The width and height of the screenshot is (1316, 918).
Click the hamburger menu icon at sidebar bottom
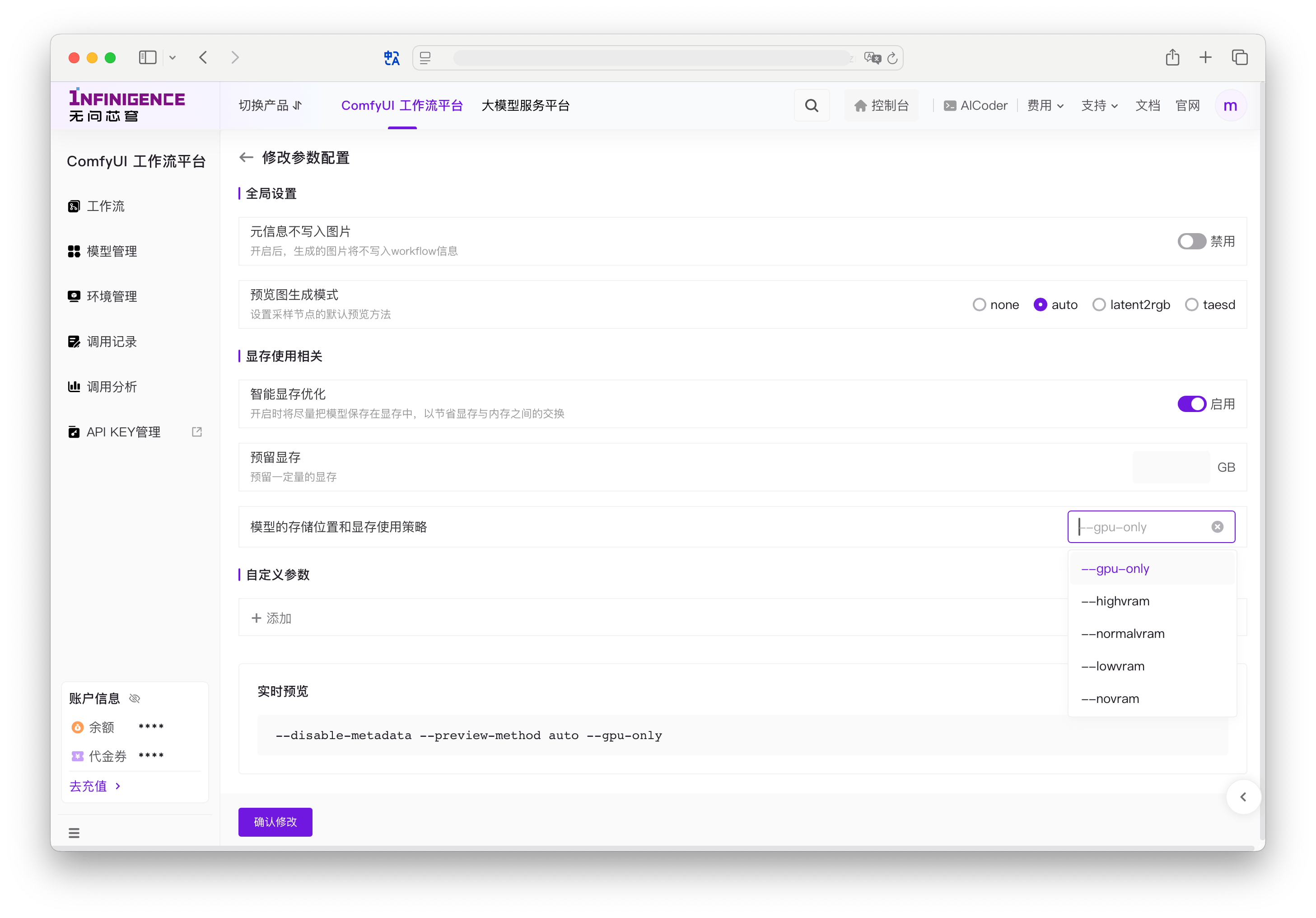click(74, 833)
